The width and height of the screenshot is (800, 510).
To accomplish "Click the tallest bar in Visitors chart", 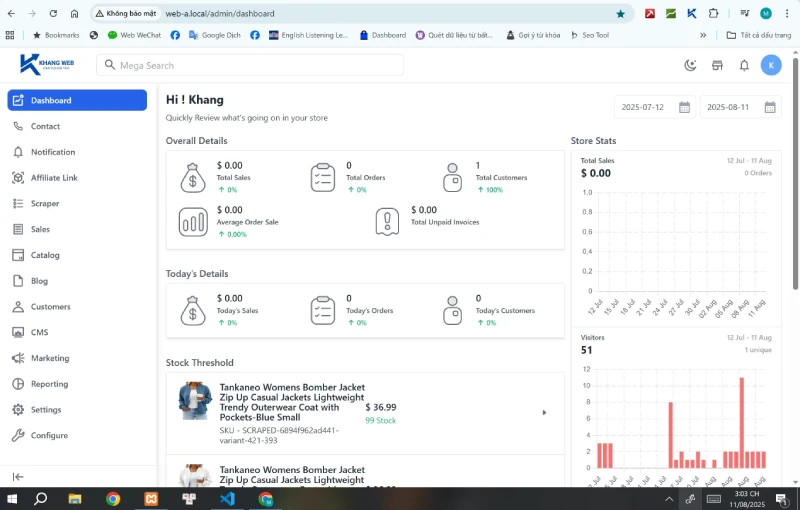I will point(741,422).
